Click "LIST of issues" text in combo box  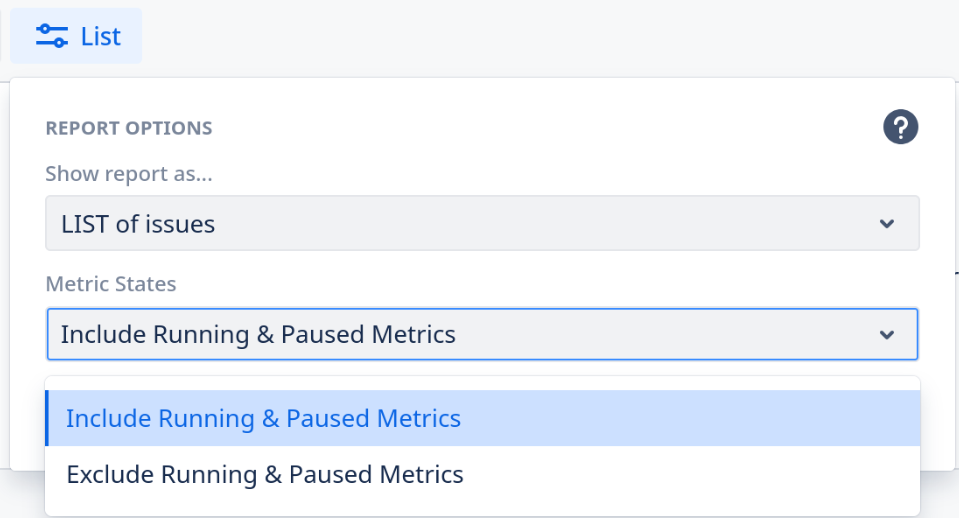tap(138, 224)
